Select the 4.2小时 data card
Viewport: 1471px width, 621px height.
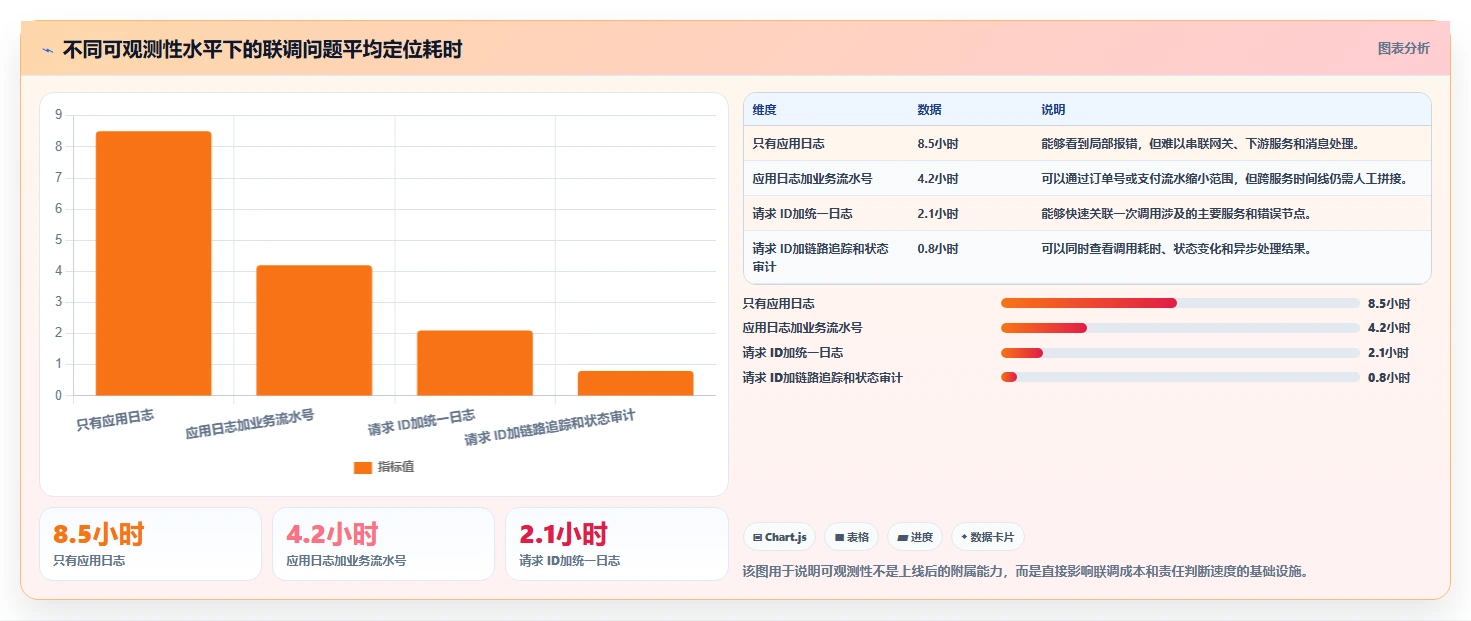(x=383, y=544)
